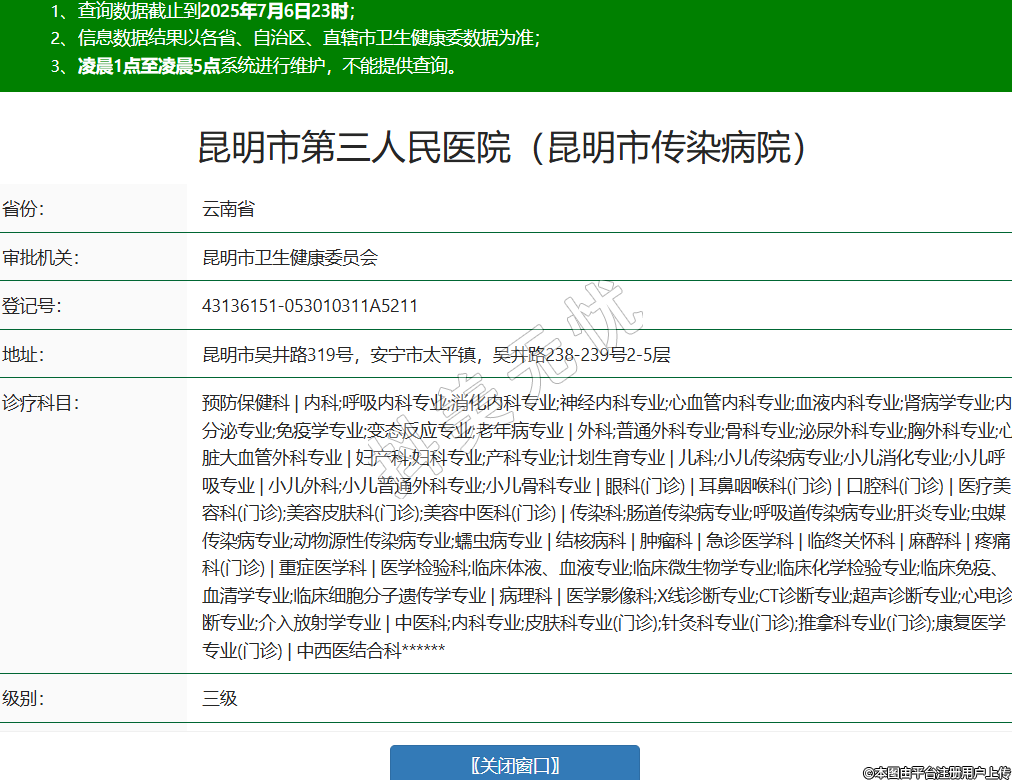Select the 级别 field label
Image resolution: width=1012 pixels, height=780 pixels.
pos(23,698)
